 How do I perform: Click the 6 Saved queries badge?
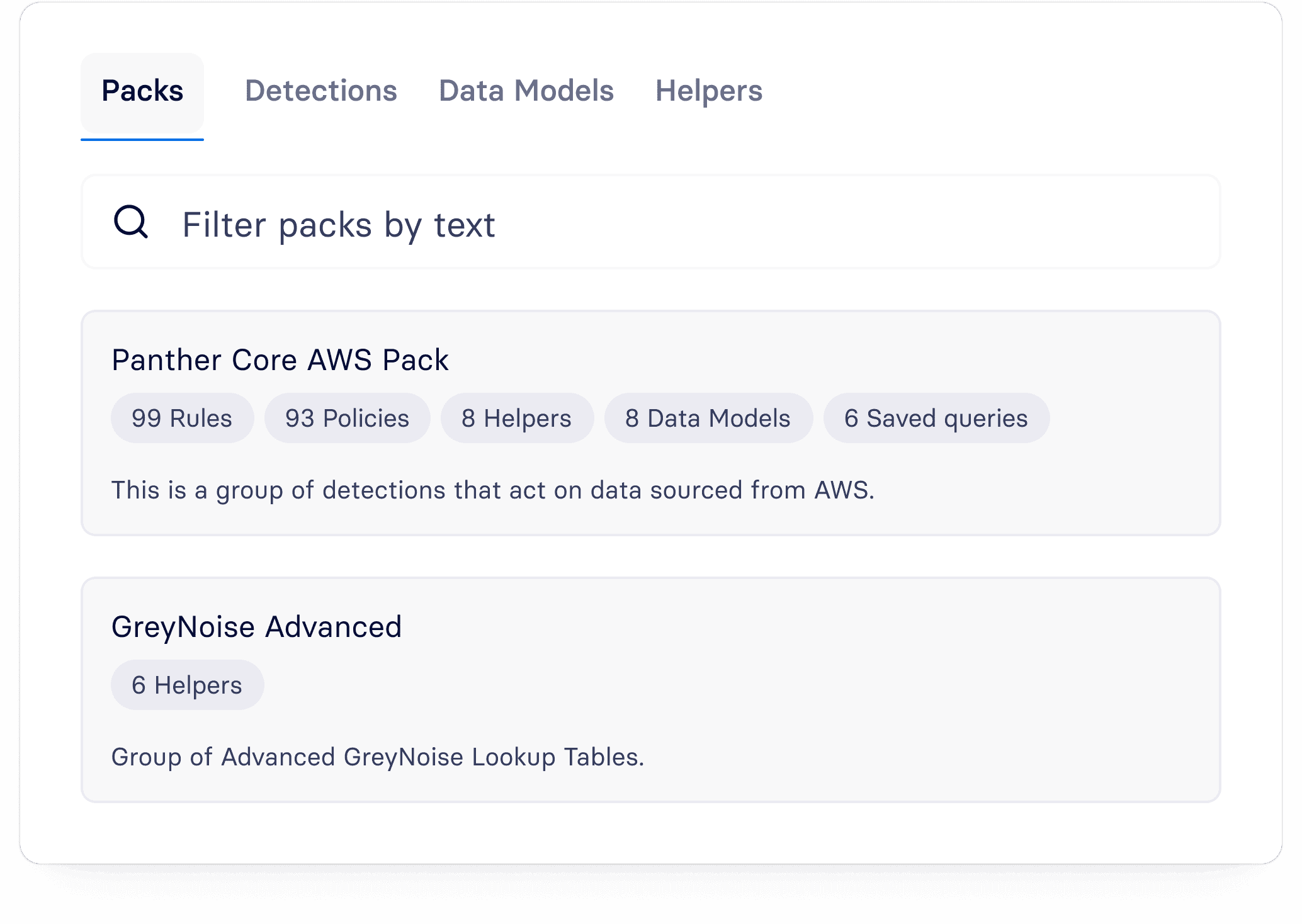pos(936,418)
